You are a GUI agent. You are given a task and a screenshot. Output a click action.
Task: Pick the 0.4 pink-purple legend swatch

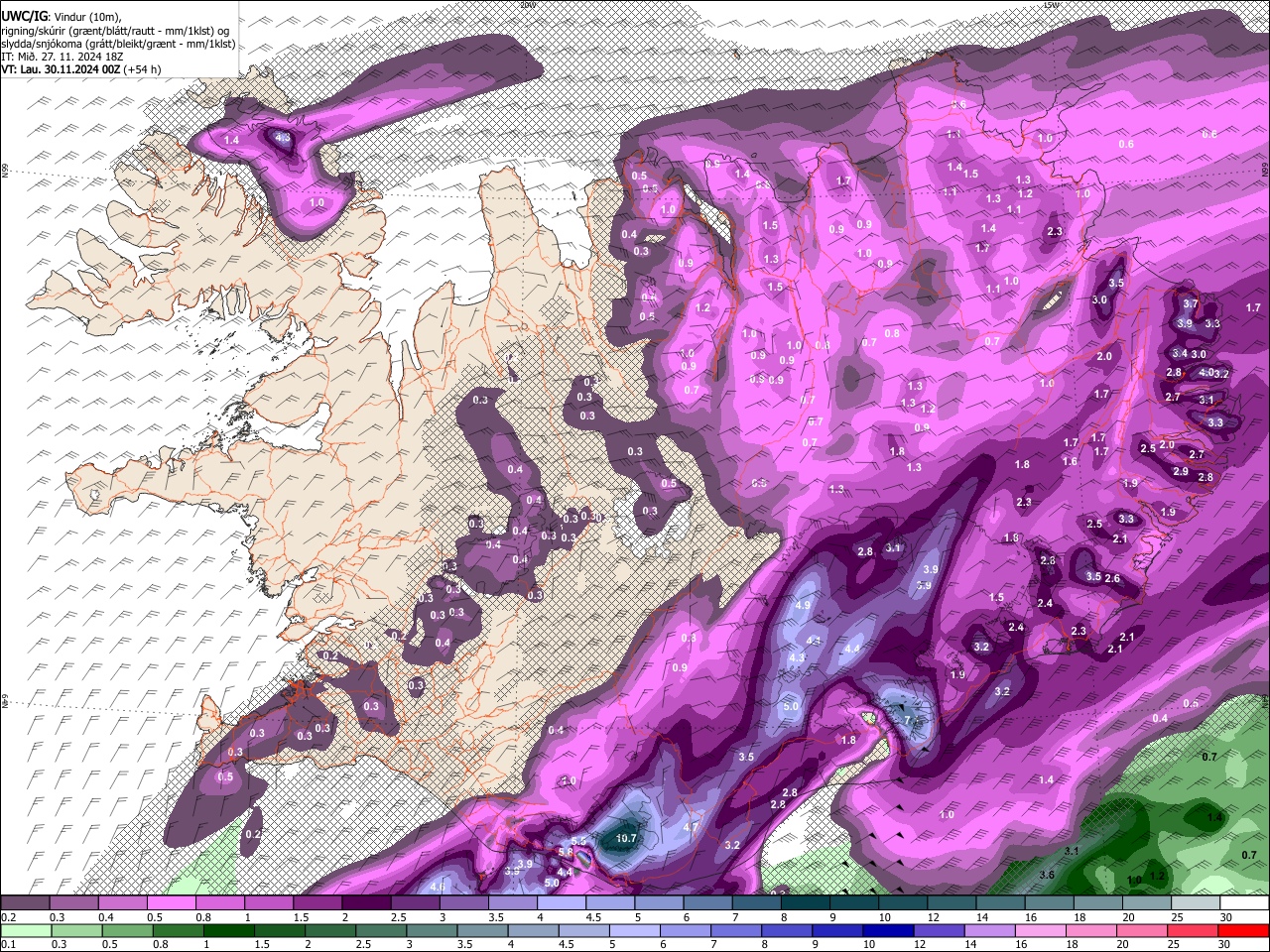coord(122,903)
